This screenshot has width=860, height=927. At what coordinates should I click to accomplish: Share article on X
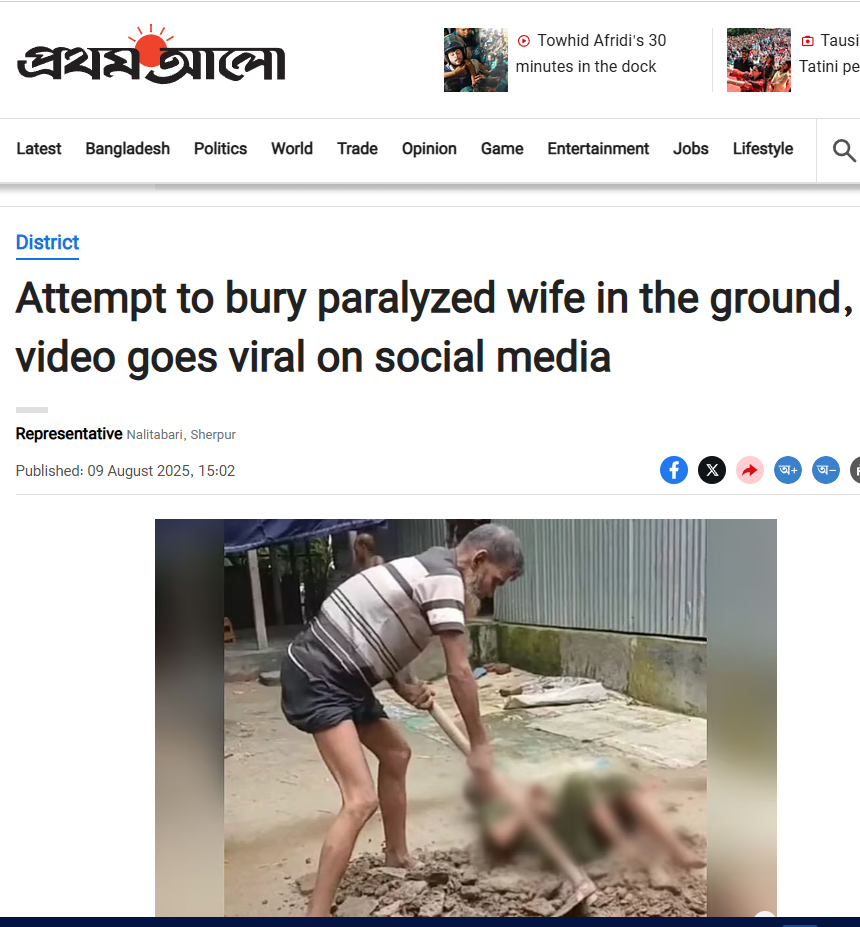(x=712, y=470)
